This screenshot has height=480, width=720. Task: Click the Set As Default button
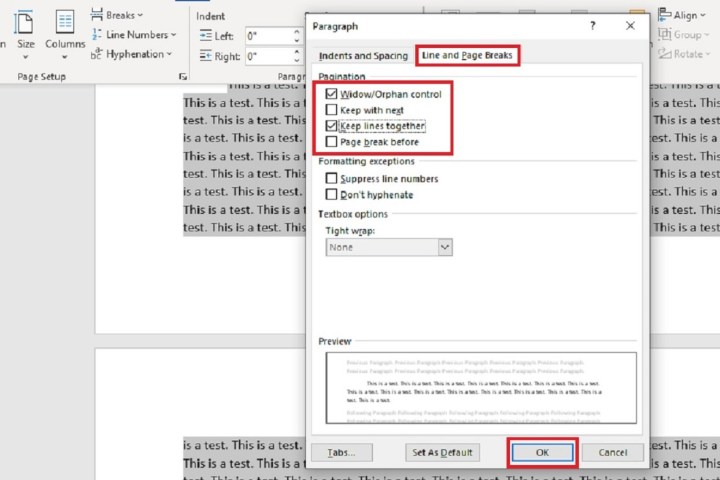(x=444, y=452)
